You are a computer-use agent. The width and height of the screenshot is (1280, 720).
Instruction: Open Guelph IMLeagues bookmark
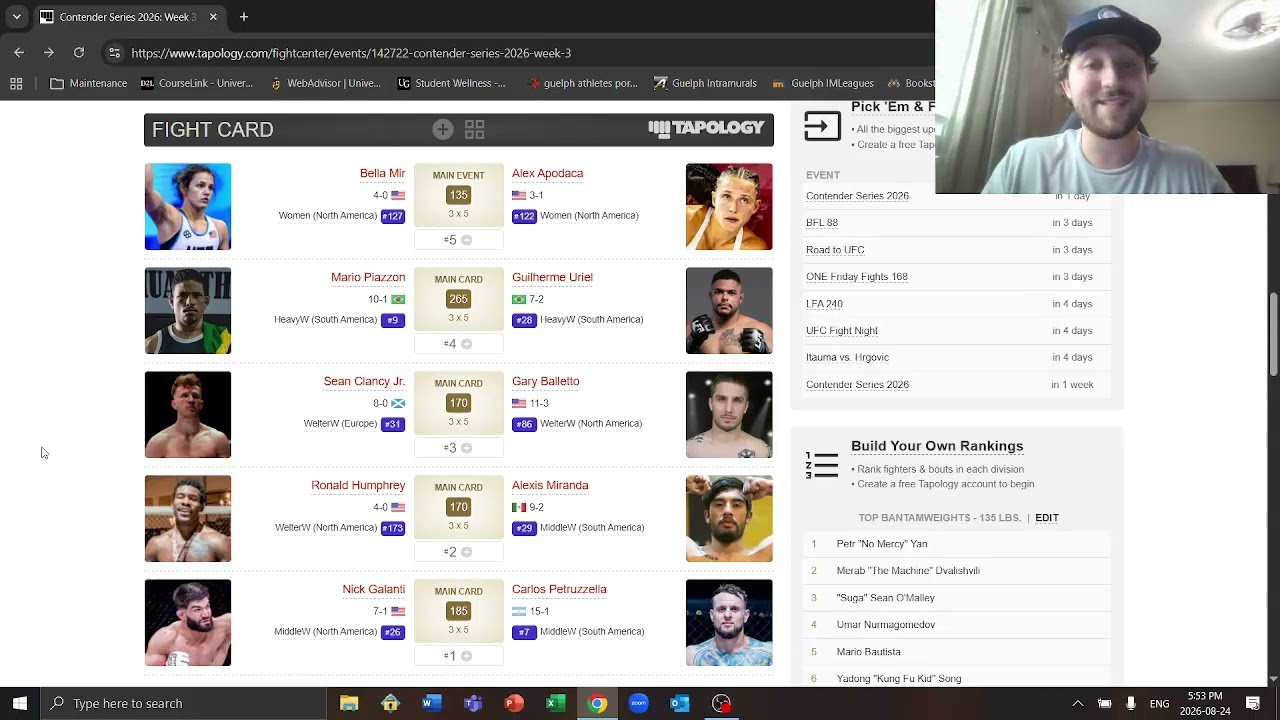point(824,83)
